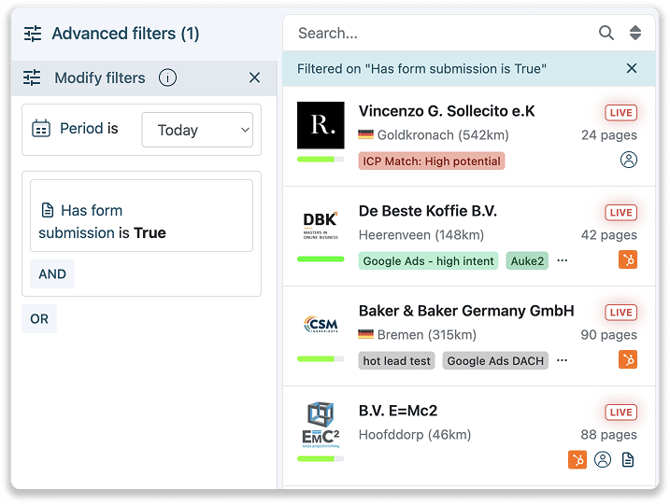The height and width of the screenshot is (504, 670).
Task: Open the Period dropdown set to Today
Action: (x=197, y=130)
